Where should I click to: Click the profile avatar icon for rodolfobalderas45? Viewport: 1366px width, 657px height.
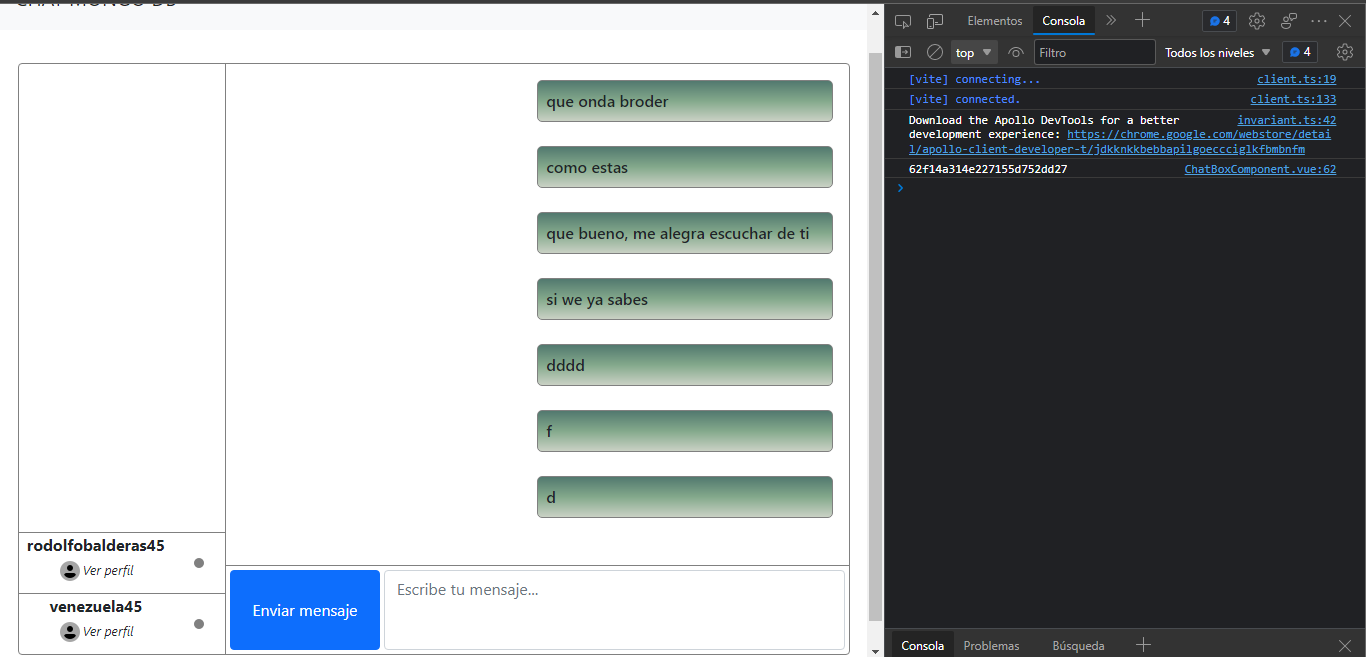coord(69,570)
